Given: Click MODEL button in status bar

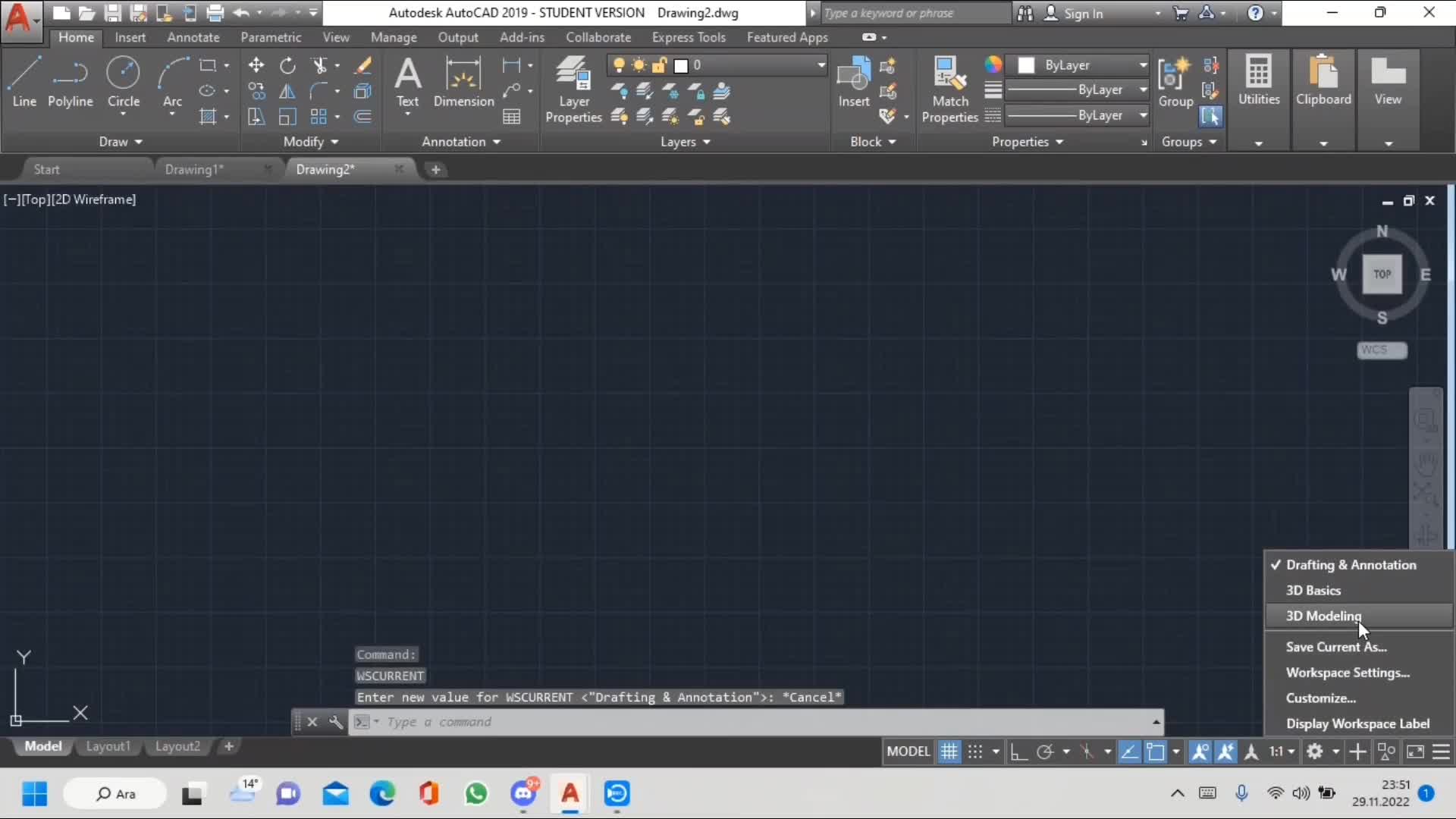Looking at the screenshot, I should click(x=908, y=752).
